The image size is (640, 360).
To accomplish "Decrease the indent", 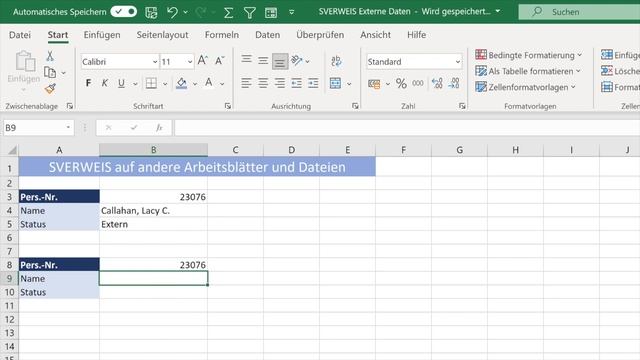I will click(297, 83).
